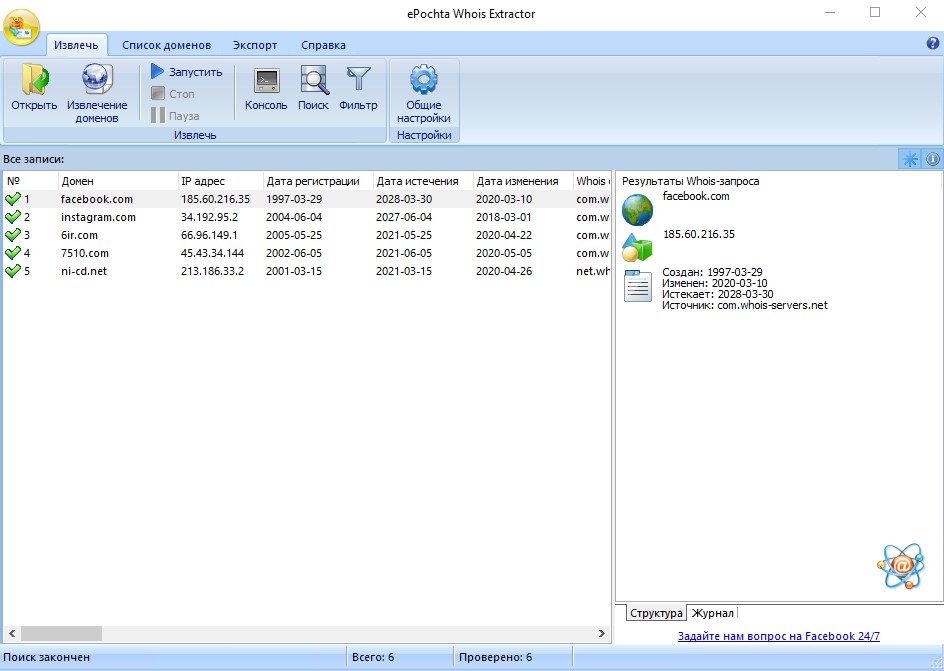Click Поиск закончен status bar text
This screenshot has height=671, width=944.
point(46,657)
